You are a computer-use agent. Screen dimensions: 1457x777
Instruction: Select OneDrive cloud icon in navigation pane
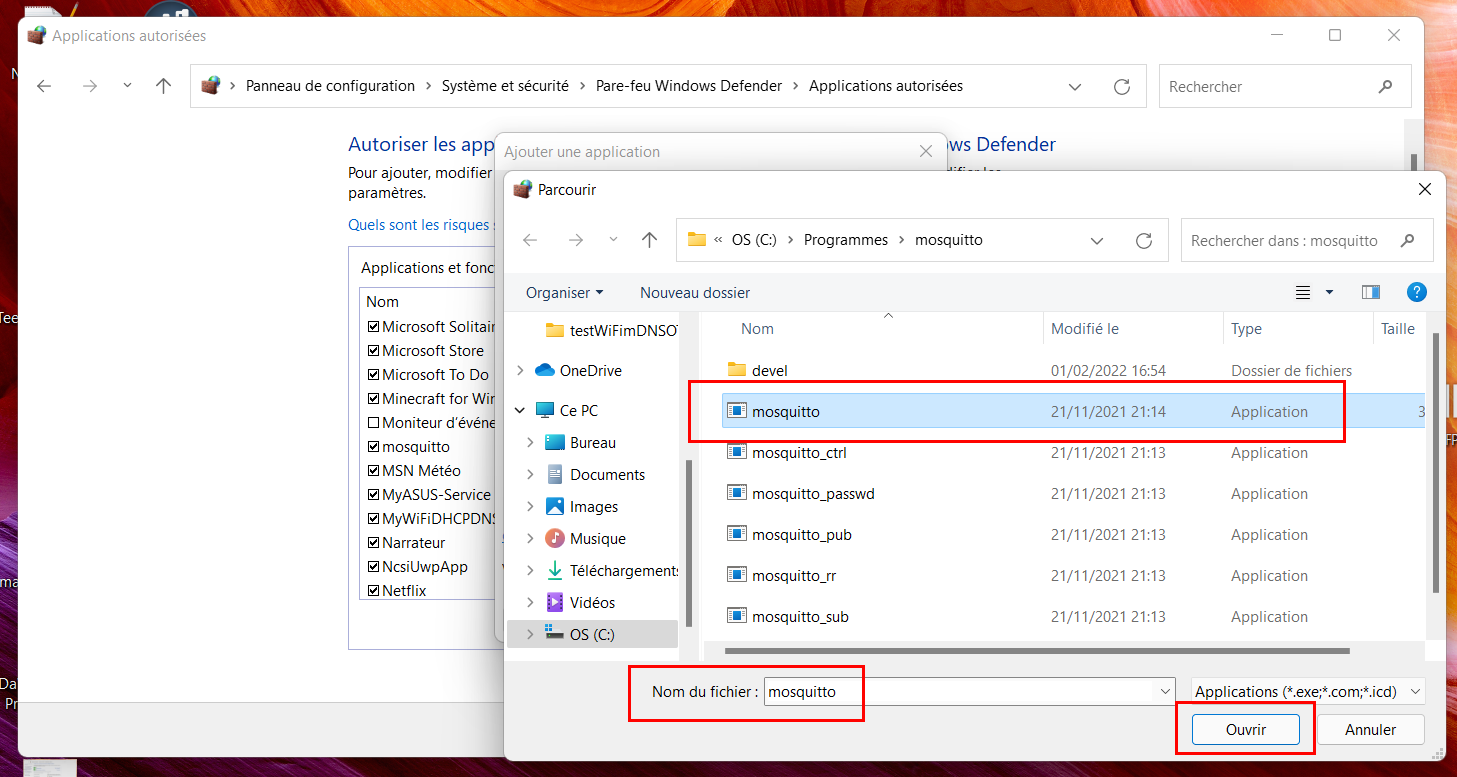(x=545, y=370)
